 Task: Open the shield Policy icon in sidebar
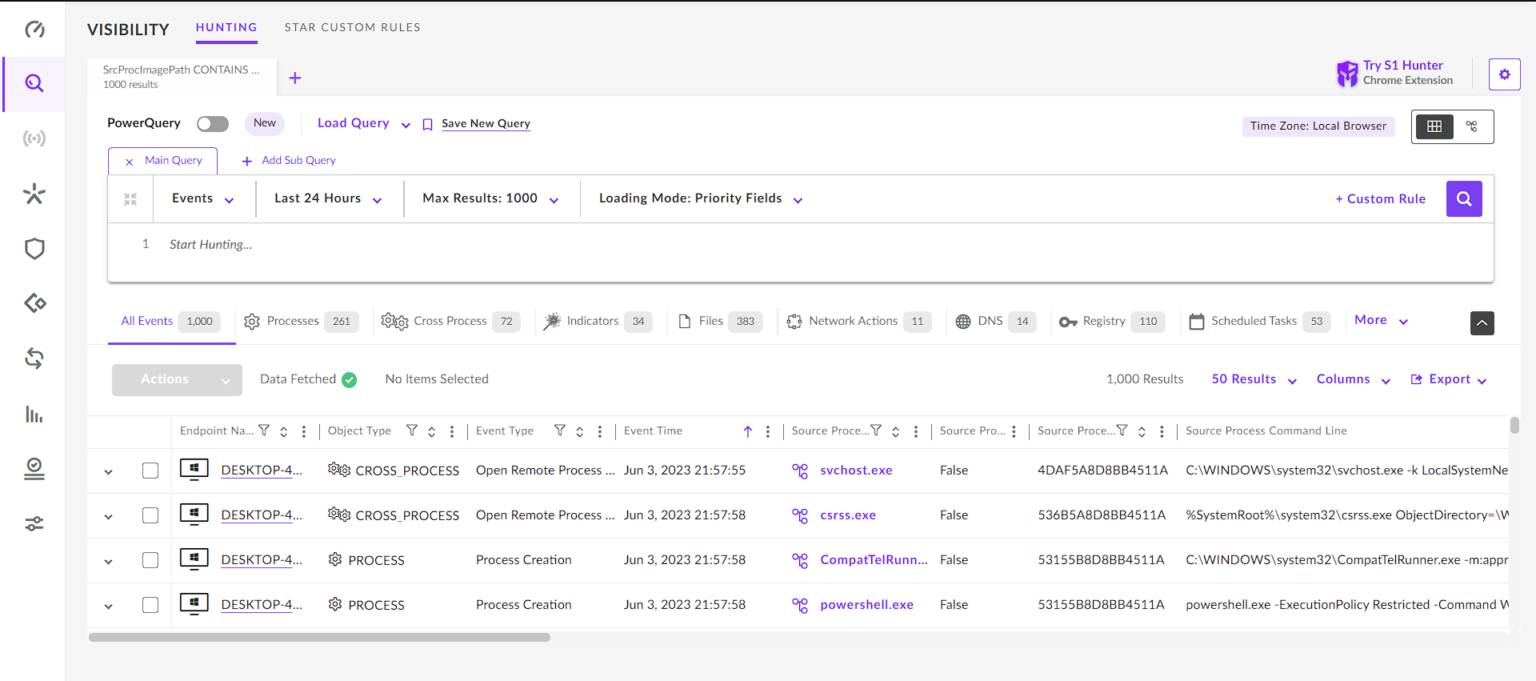pos(34,249)
